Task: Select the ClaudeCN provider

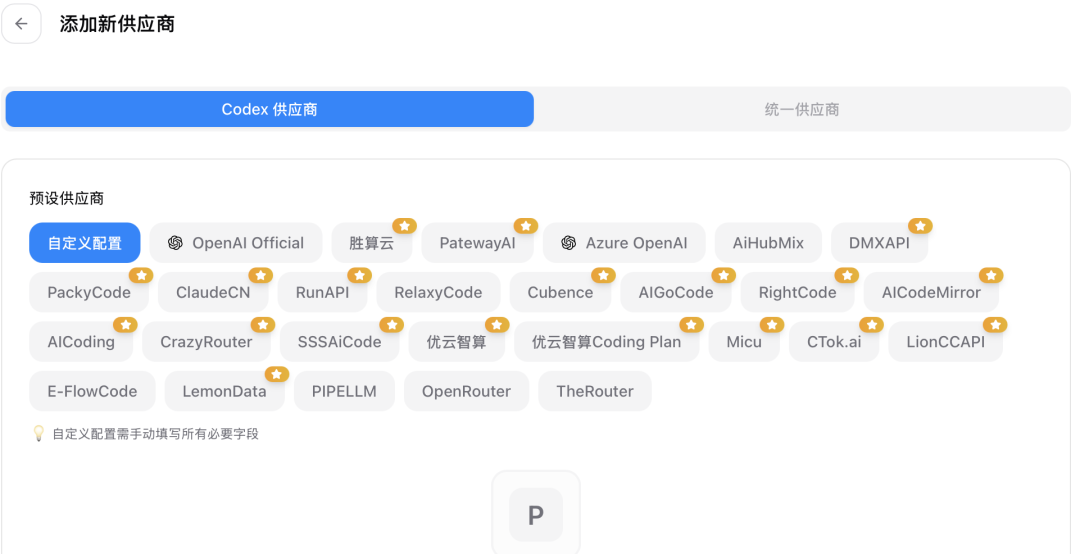Action: click(x=213, y=292)
